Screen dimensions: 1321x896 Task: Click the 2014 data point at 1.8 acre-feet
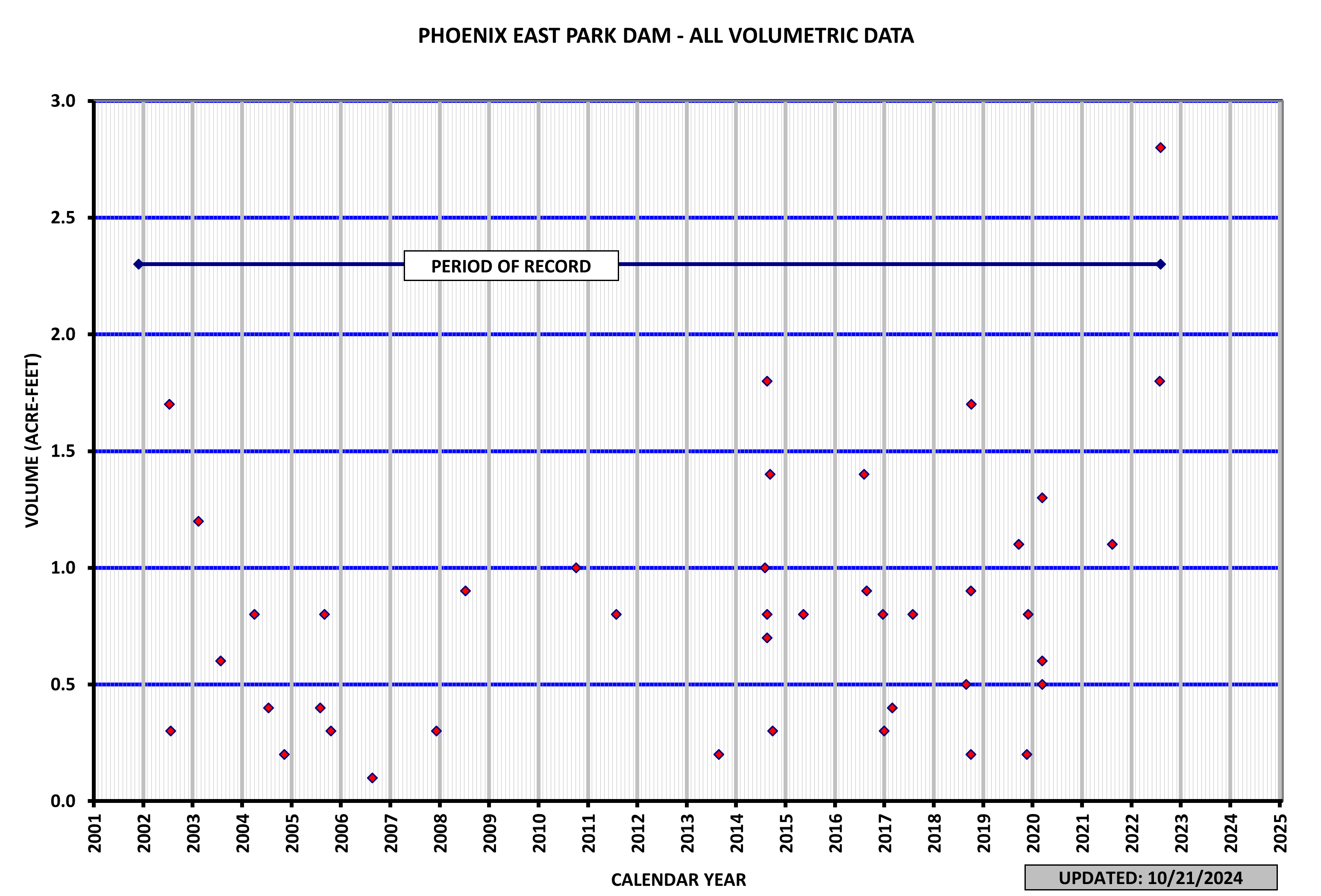(x=767, y=381)
